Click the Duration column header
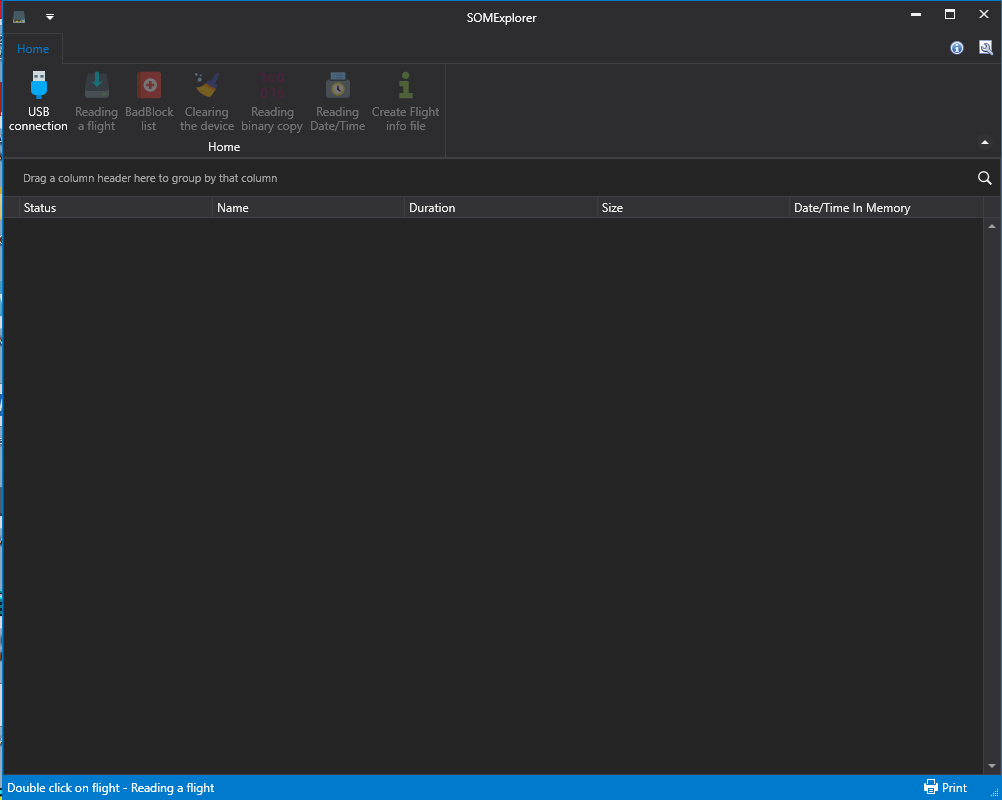 coord(500,208)
